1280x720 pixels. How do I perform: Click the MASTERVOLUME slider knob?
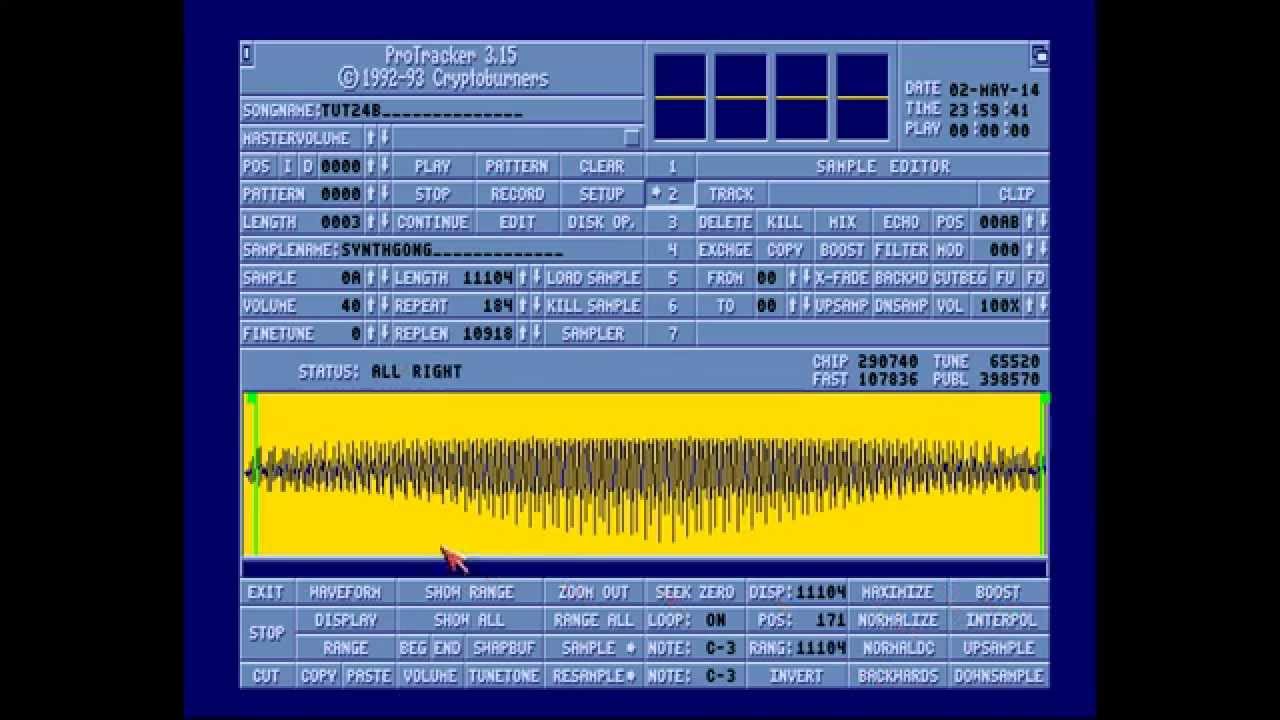(x=631, y=138)
